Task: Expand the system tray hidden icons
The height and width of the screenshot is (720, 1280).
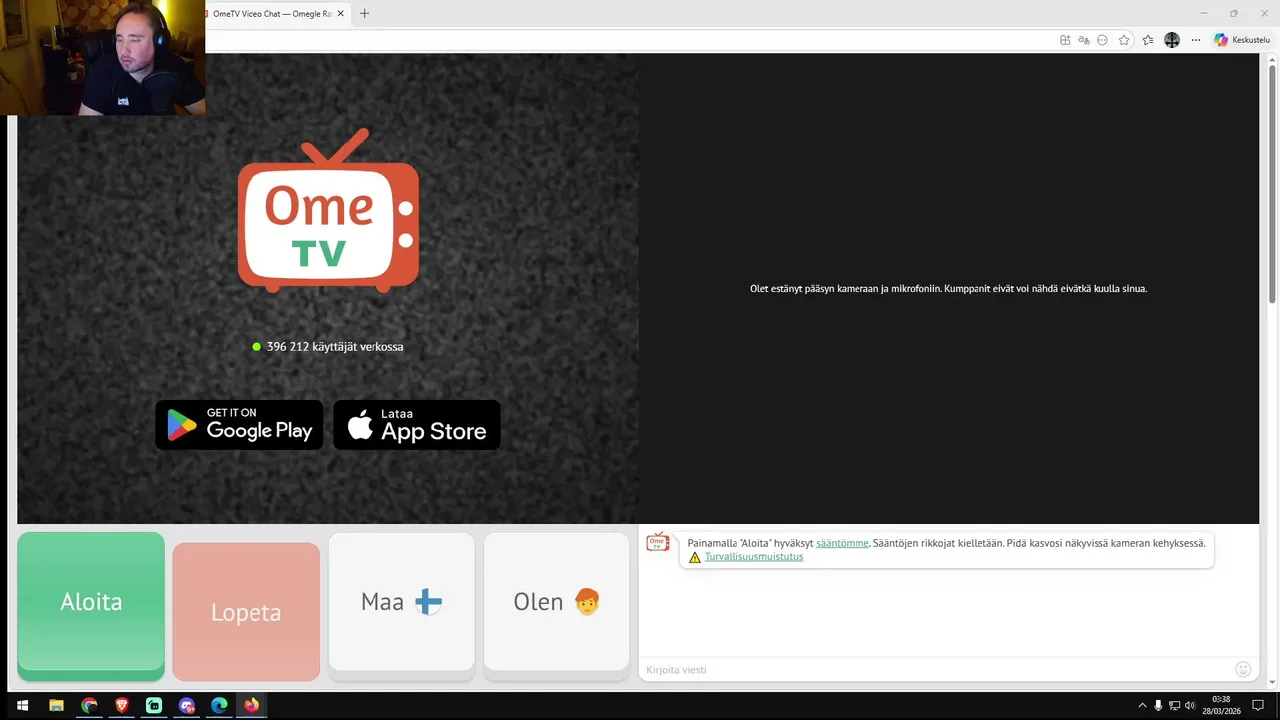Action: pos(1142,705)
